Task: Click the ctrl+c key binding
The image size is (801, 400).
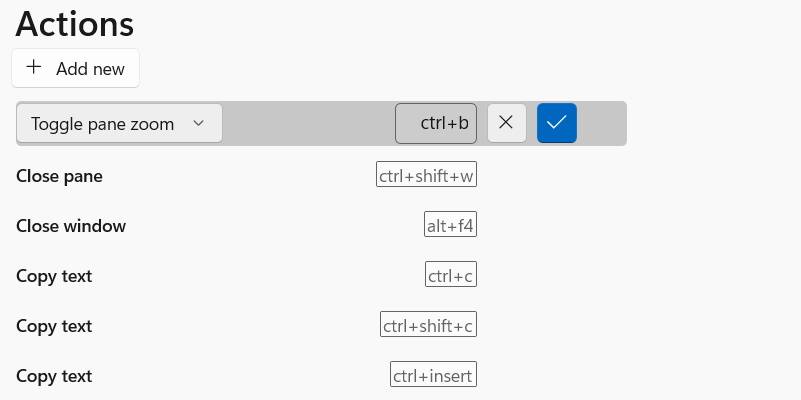Action: (x=451, y=275)
